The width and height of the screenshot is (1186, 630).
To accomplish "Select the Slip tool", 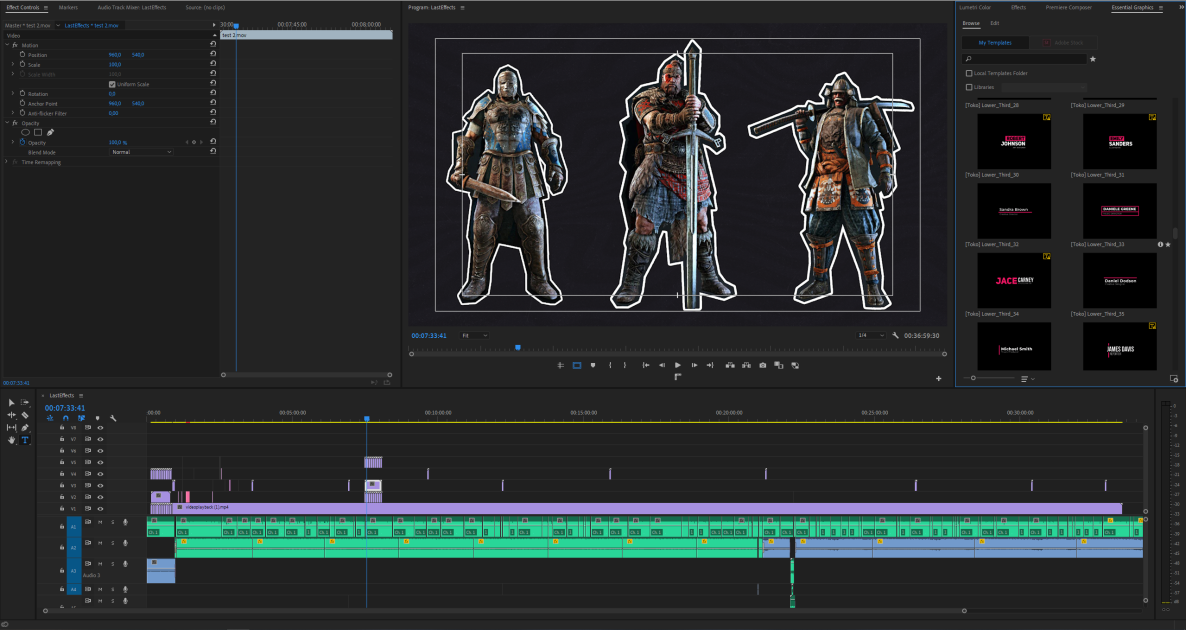I will (11, 427).
